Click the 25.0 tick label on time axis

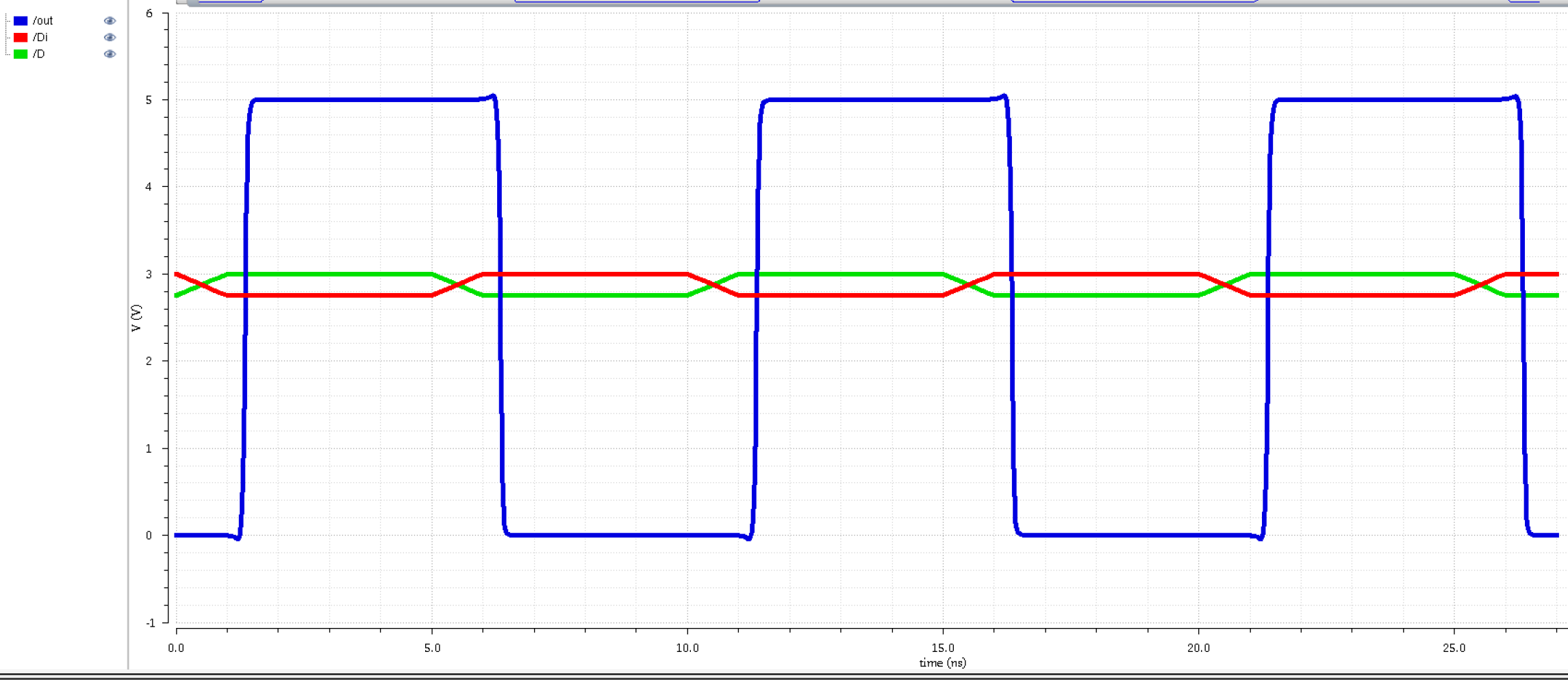tap(1454, 648)
